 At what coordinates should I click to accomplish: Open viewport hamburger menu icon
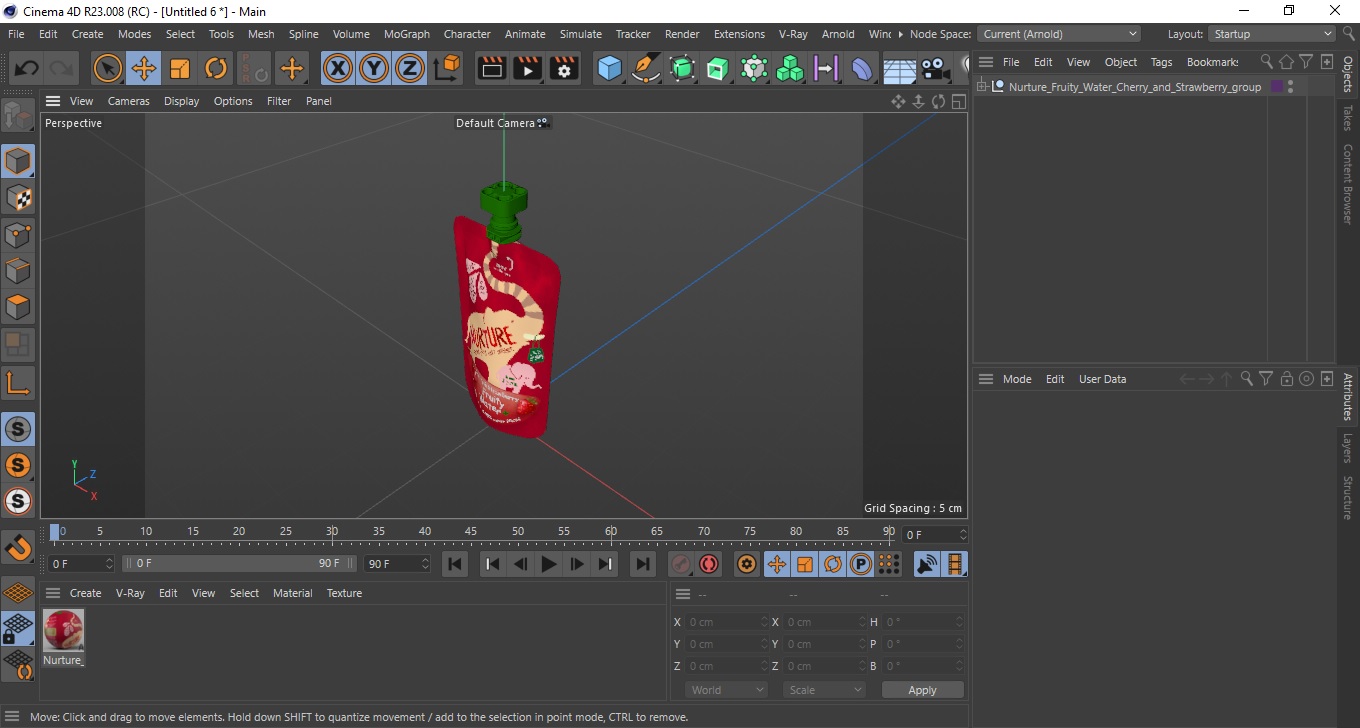tap(53, 101)
